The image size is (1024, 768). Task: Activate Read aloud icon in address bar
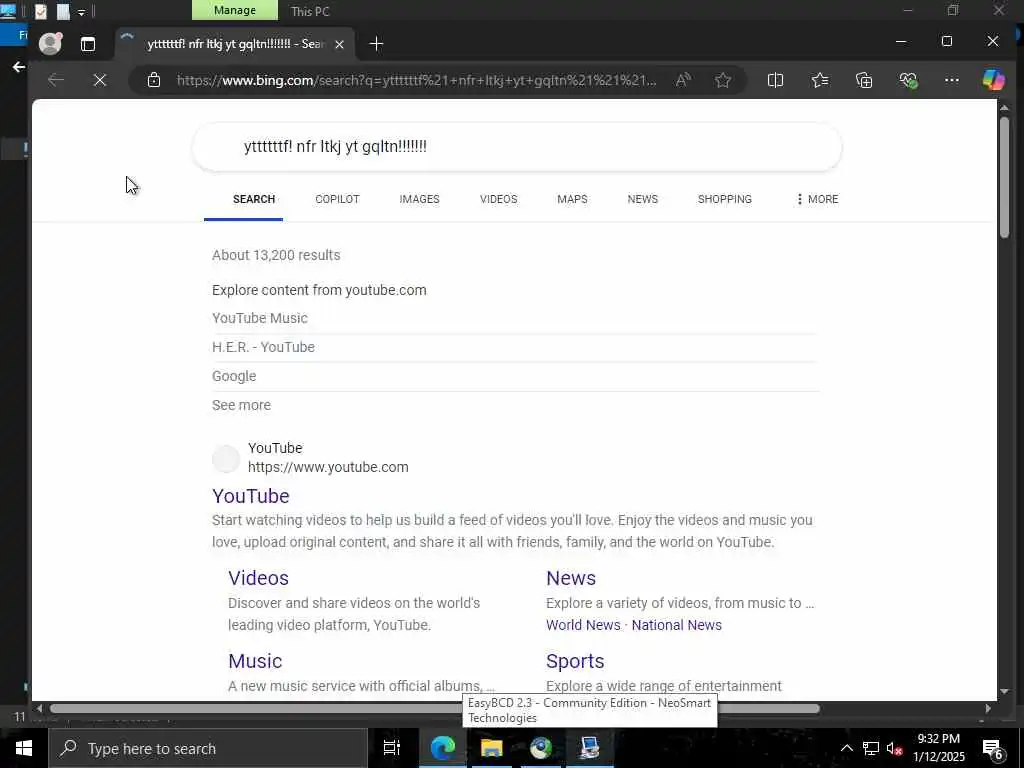pos(683,80)
